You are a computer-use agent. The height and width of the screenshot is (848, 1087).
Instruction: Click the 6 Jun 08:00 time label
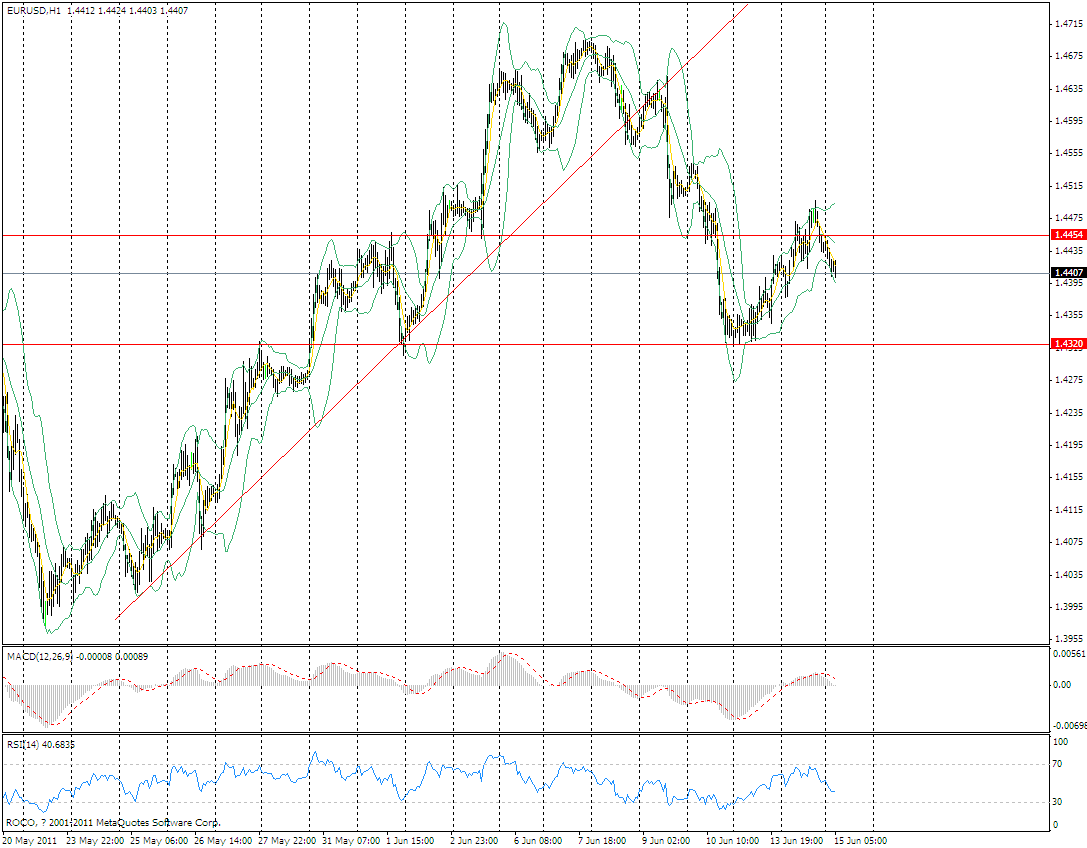[538, 840]
